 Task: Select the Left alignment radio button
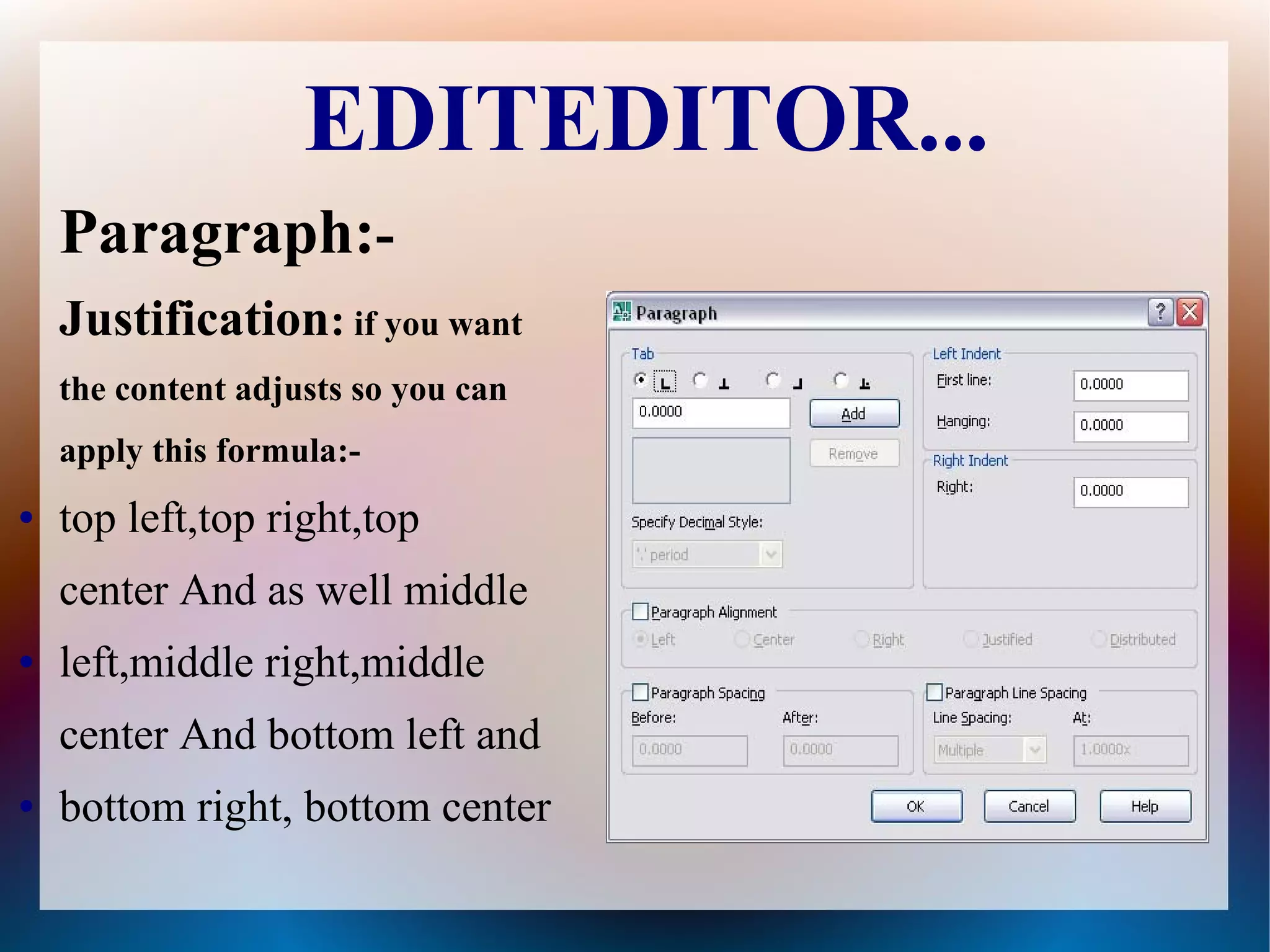pos(641,639)
